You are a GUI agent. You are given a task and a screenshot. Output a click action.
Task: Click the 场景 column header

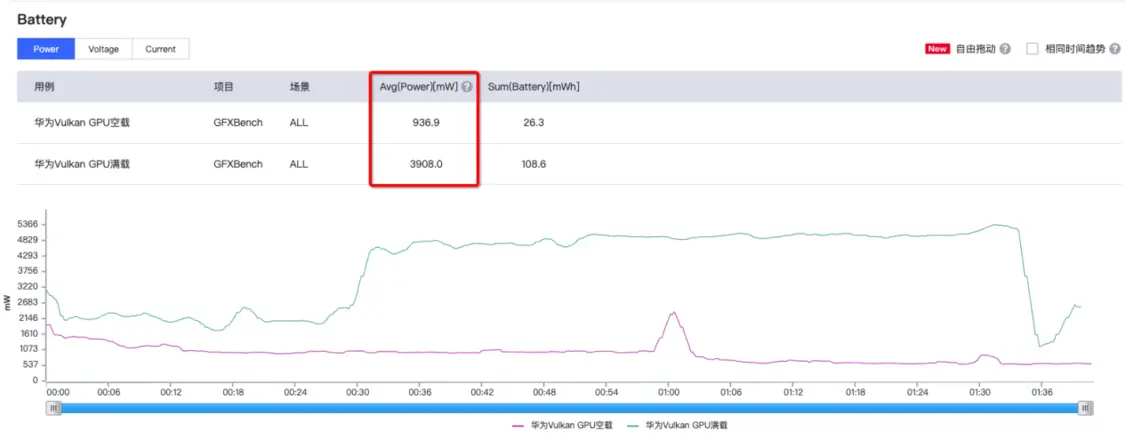pos(299,87)
